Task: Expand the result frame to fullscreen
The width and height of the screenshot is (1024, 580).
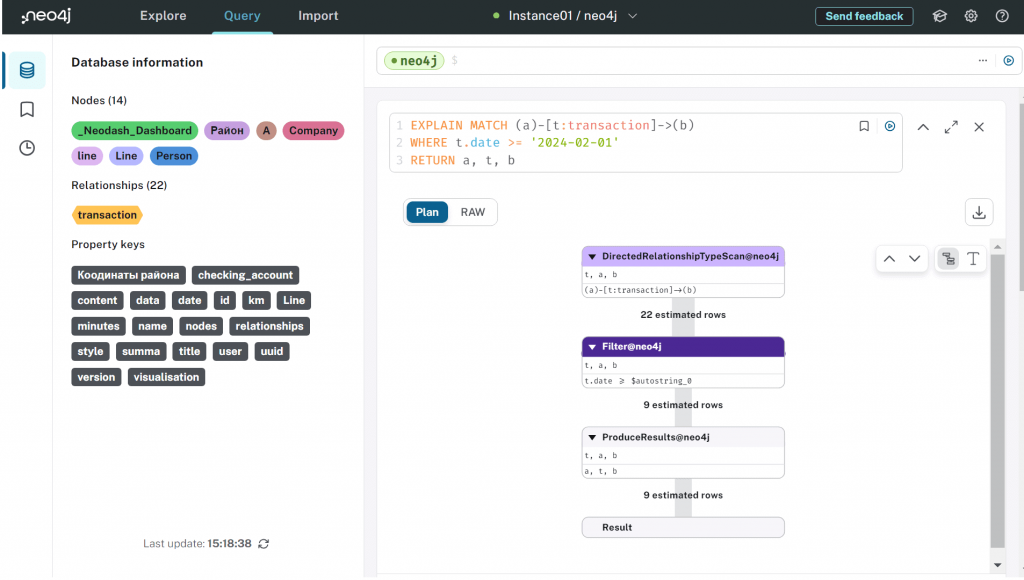Action: [951, 127]
